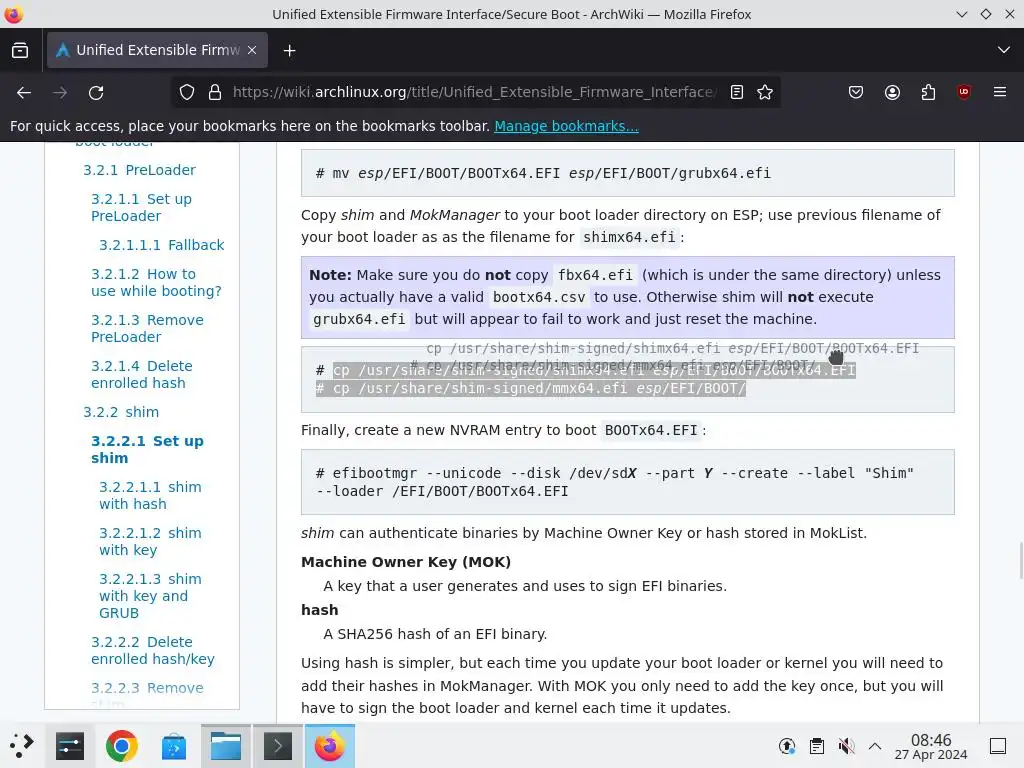The height and width of the screenshot is (768, 1024).
Task: Click the inline code bootx64.csv
Action: pos(539,297)
